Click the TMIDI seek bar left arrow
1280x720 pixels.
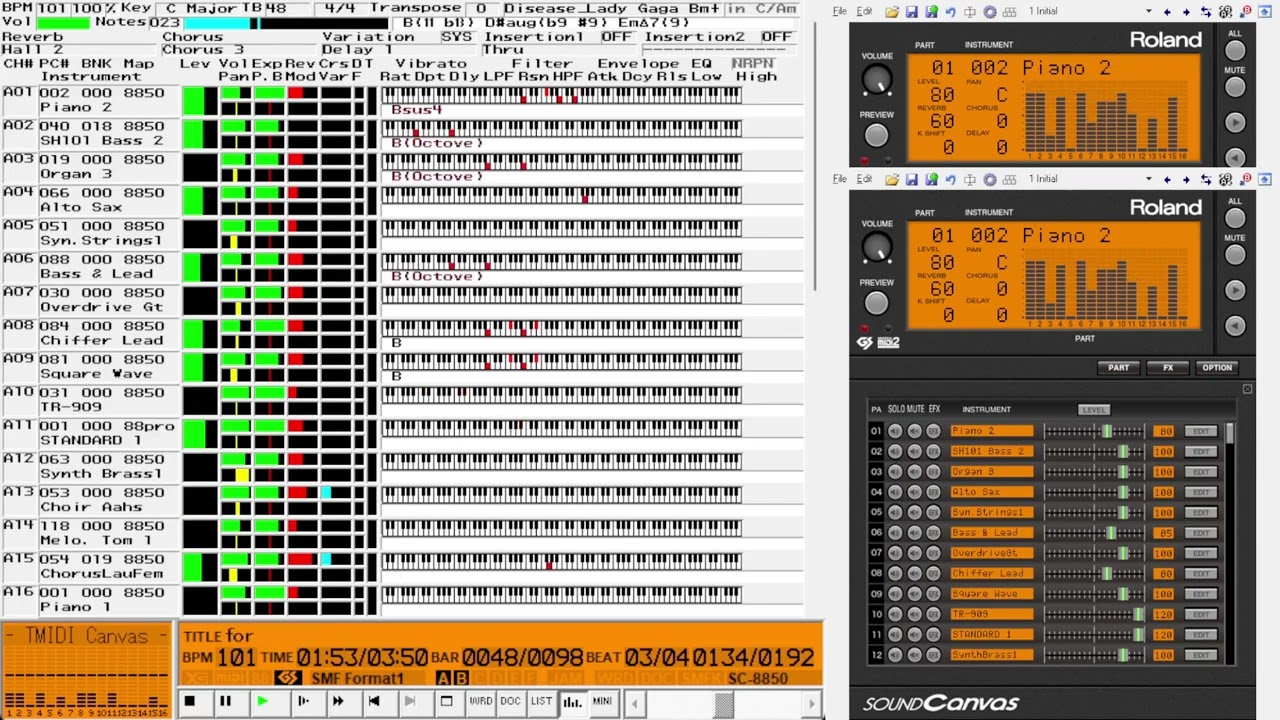634,703
